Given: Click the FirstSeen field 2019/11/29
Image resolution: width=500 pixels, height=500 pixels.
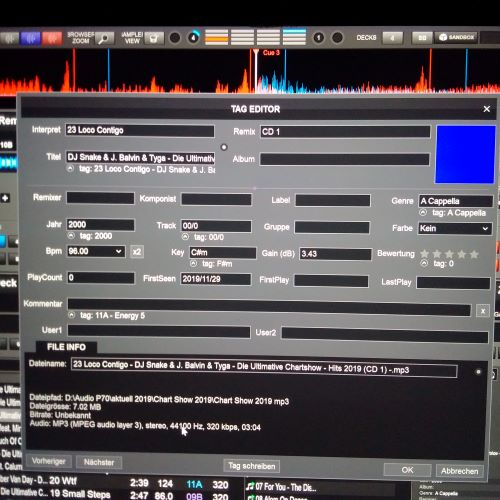Looking at the screenshot, I should [216, 279].
